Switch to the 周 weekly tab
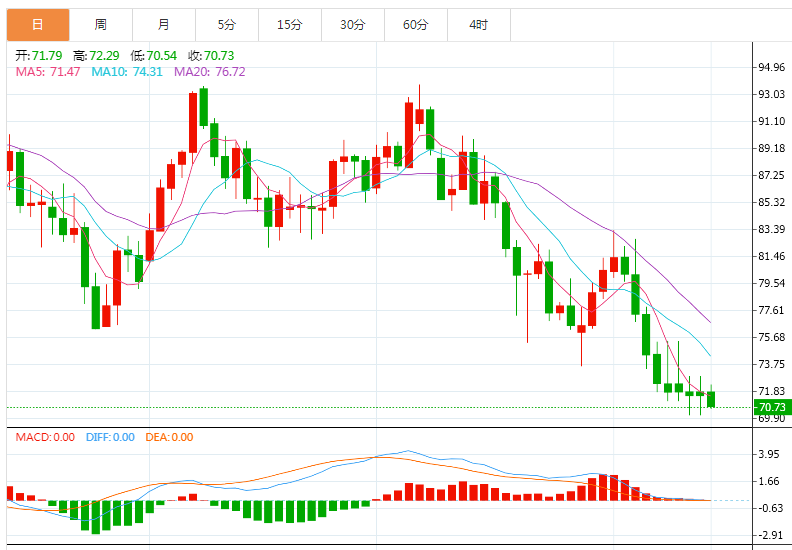This screenshot has width=792, height=550. coord(101,25)
